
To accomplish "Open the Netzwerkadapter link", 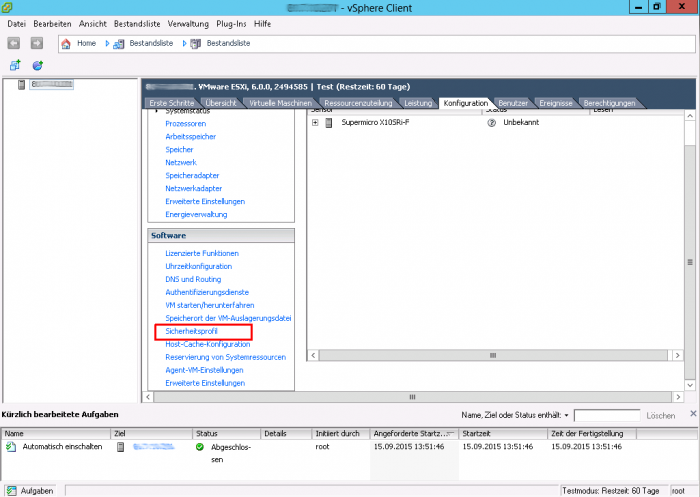I will coord(194,188).
